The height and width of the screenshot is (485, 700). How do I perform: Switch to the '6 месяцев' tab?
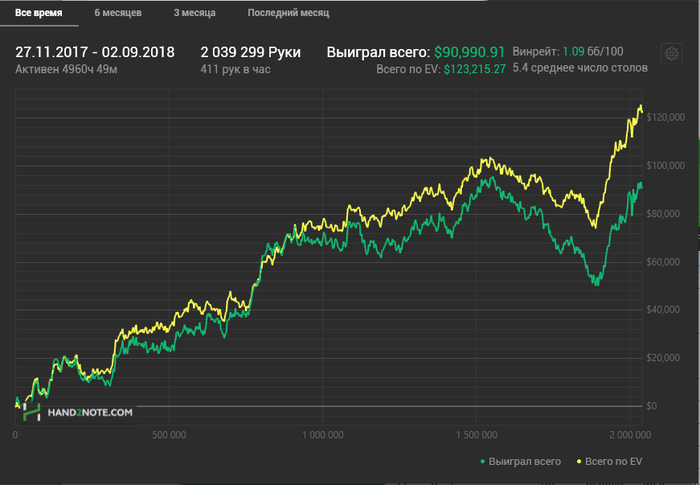[118, 13]
